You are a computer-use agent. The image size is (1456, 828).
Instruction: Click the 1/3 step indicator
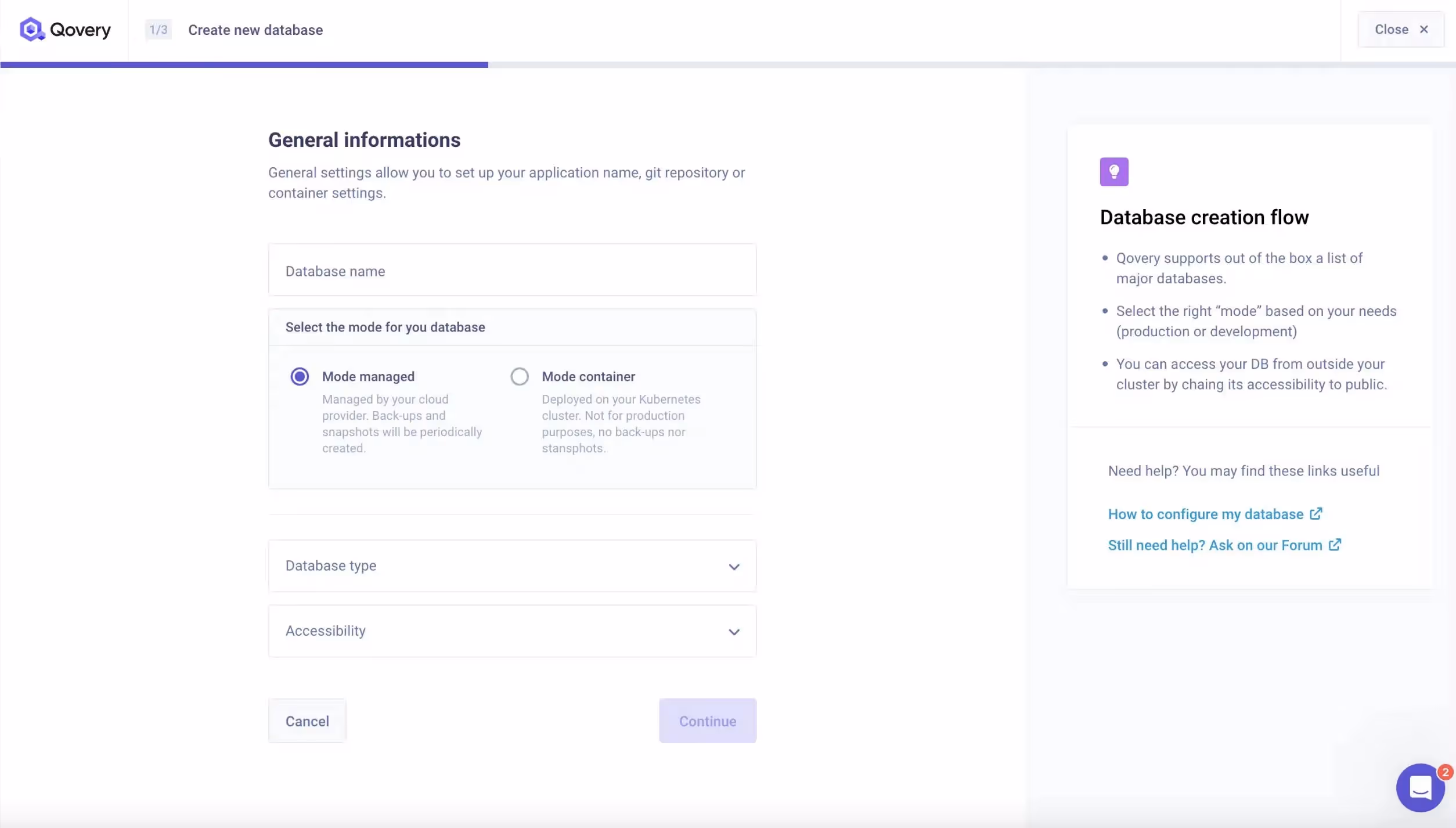pyautogui.click(x=157, y=29)
